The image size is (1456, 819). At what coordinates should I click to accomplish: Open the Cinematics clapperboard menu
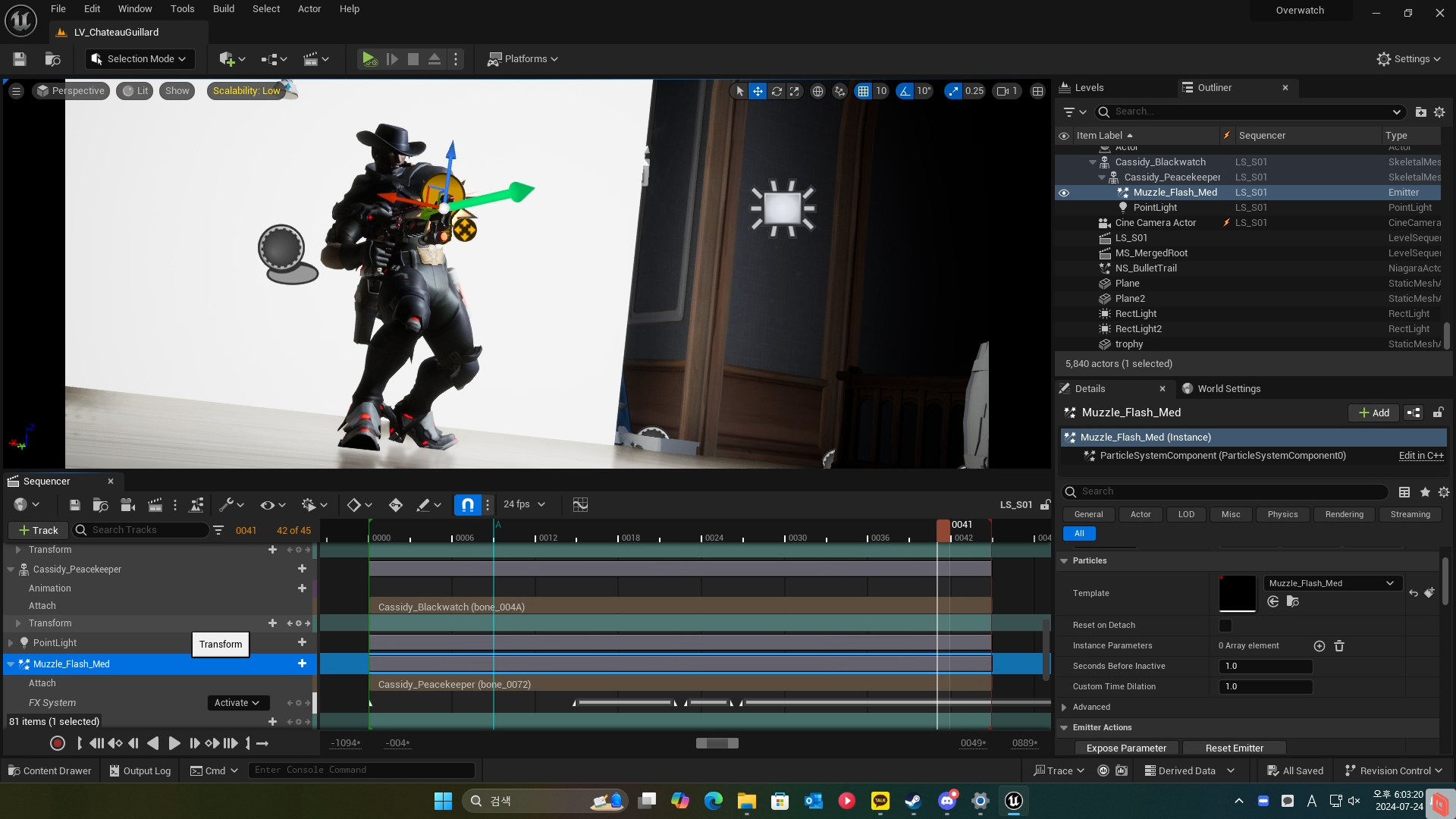(x=315, y=59)
